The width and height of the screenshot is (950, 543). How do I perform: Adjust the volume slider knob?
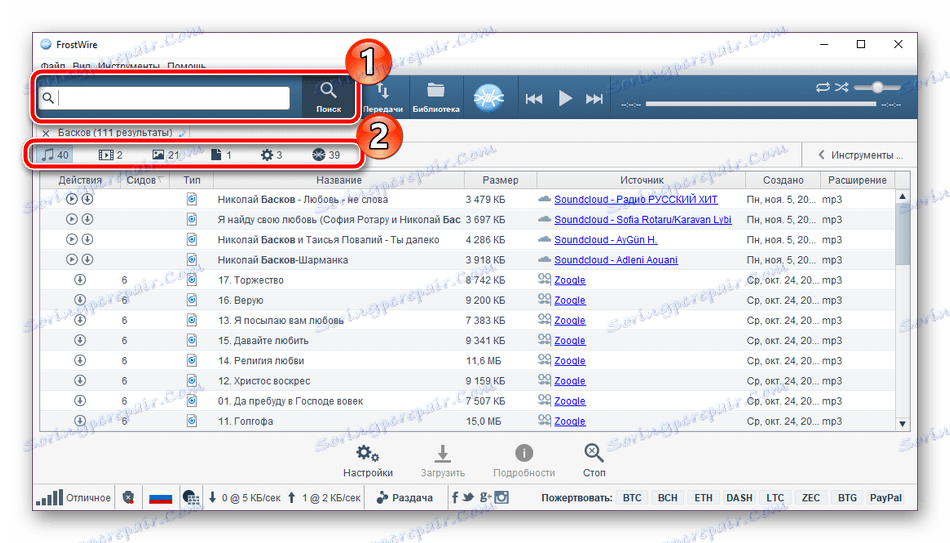click(877, 87)
